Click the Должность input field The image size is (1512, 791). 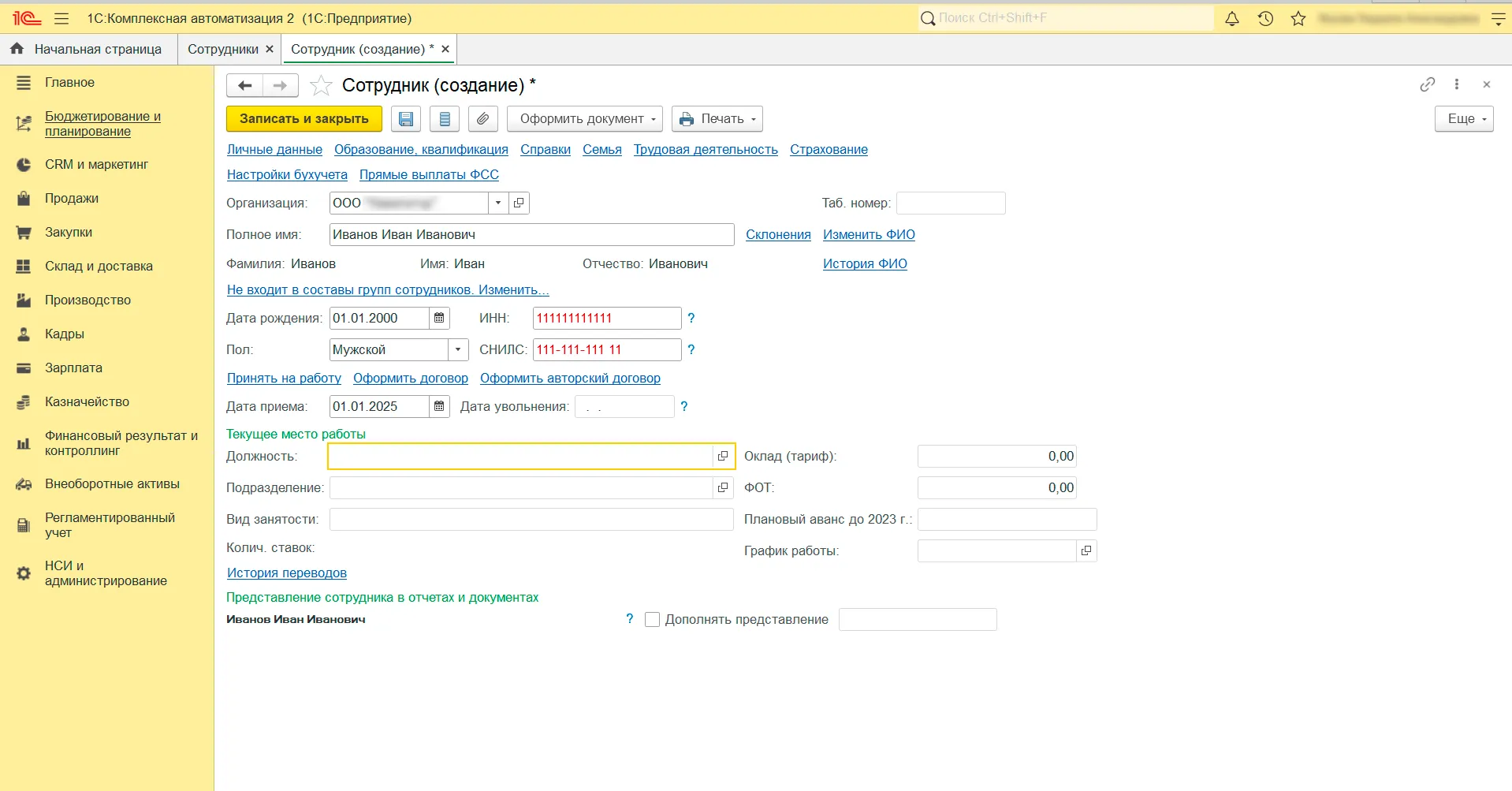click(x=520, y=456)
